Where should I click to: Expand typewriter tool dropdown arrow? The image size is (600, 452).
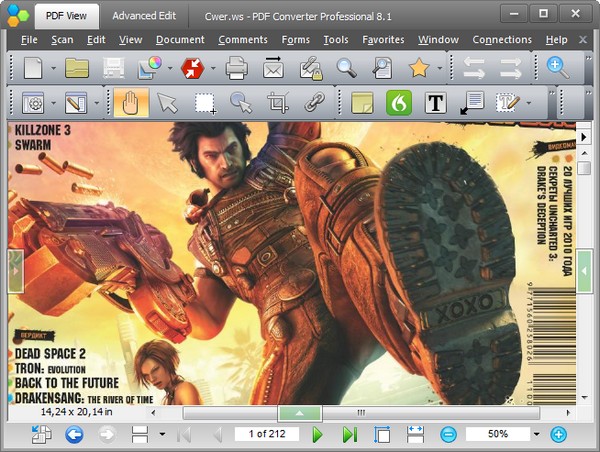tap(529, 103)
